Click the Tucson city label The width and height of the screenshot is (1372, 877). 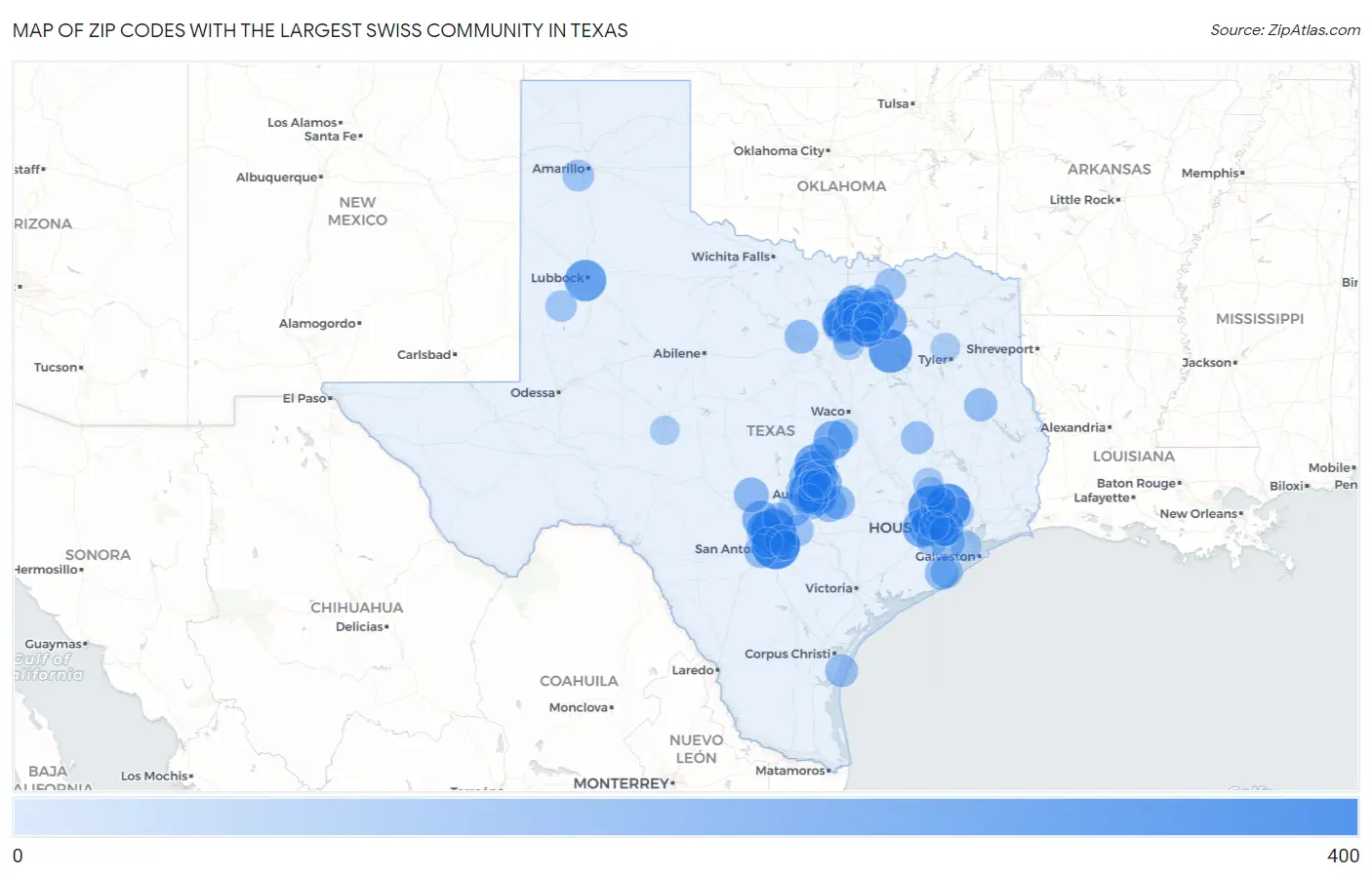click(59, 367)
